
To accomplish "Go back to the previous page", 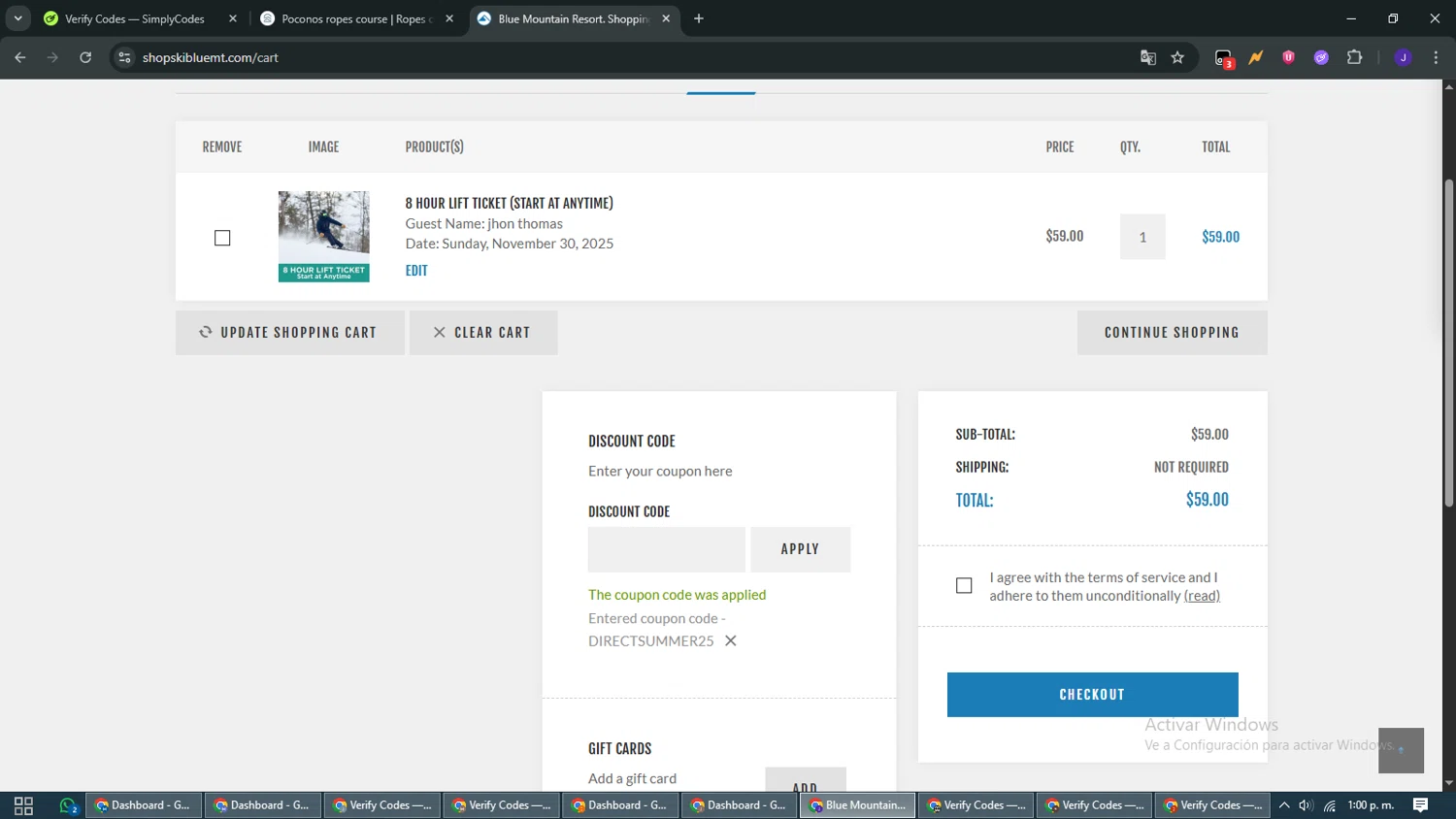I will (x=20, y=57).
